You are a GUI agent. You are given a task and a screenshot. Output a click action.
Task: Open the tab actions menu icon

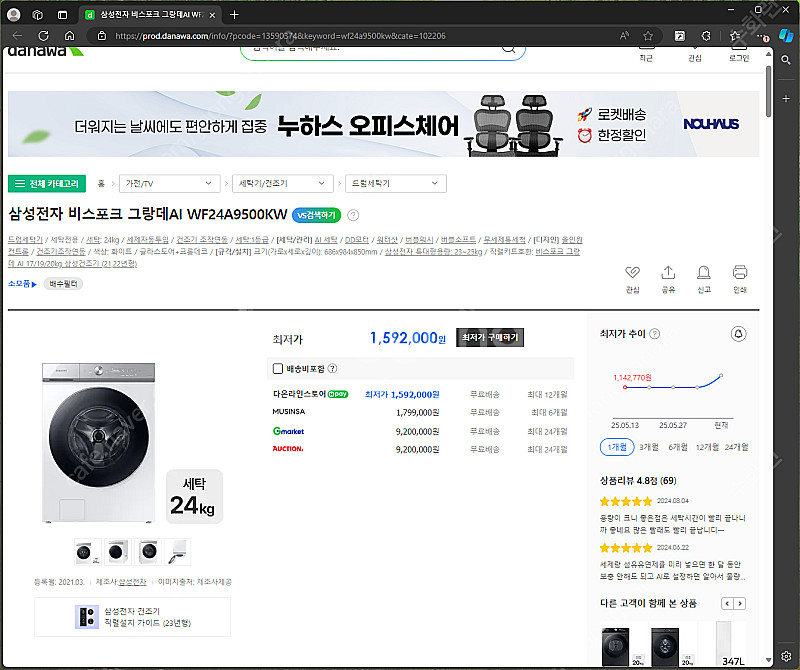click(62, 15)
